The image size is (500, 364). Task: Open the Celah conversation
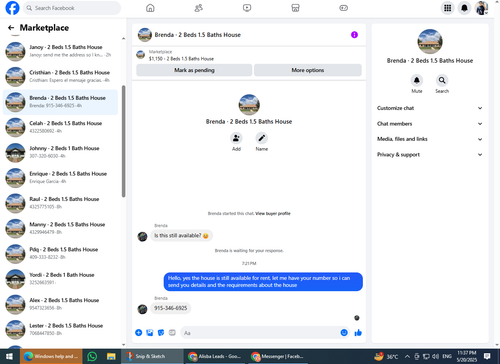click(60, 127)
